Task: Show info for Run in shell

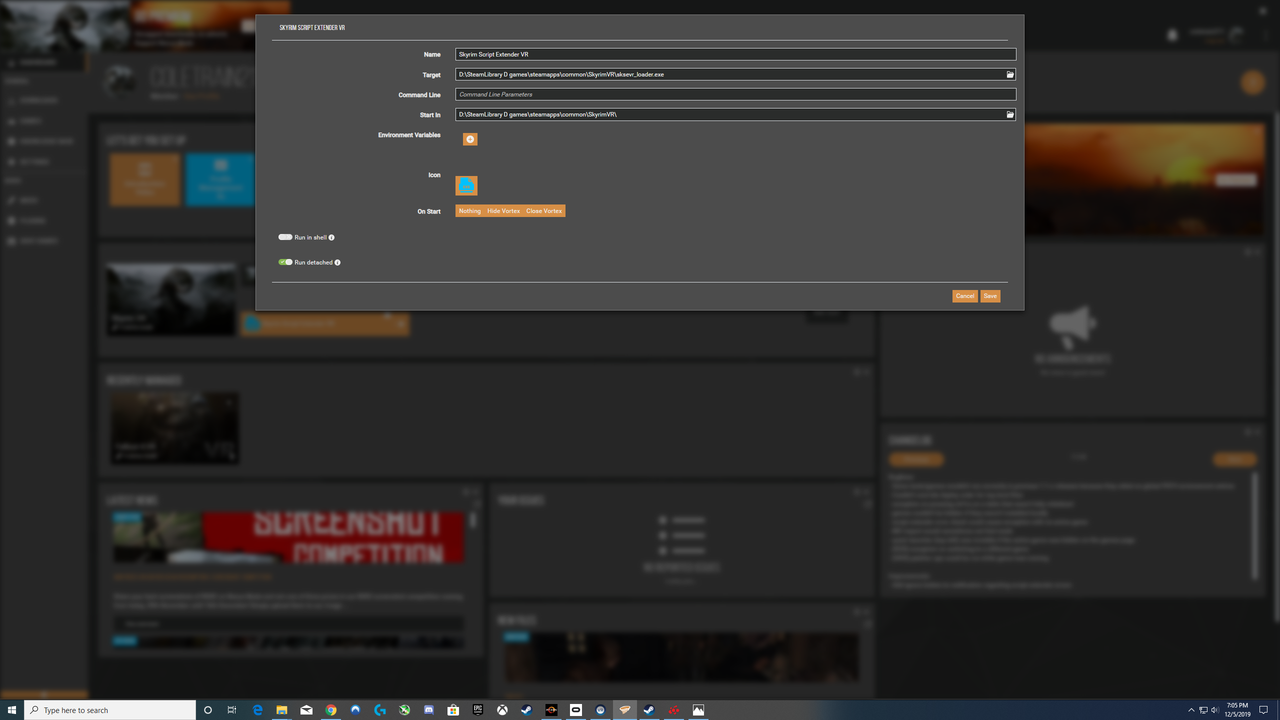Action: pos(332,238)
